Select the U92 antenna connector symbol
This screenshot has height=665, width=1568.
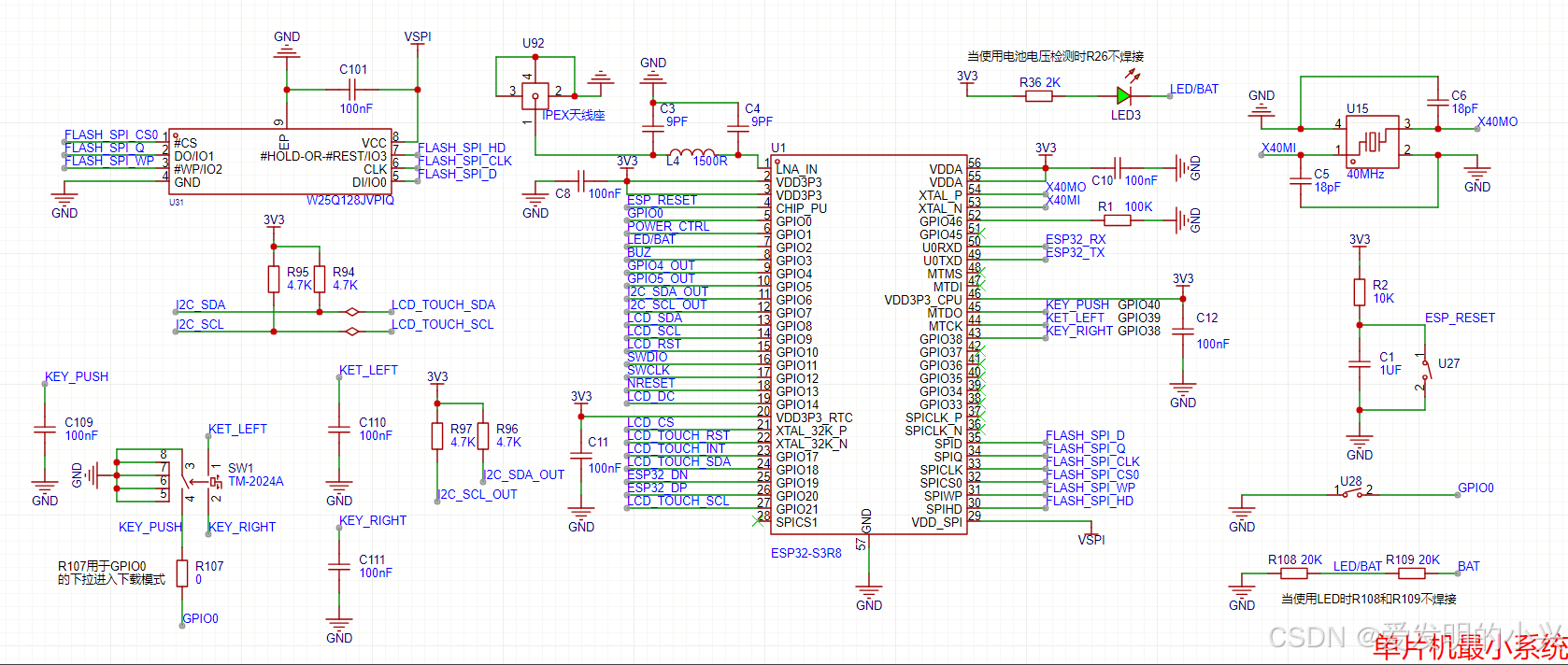[x=535, y=94]
